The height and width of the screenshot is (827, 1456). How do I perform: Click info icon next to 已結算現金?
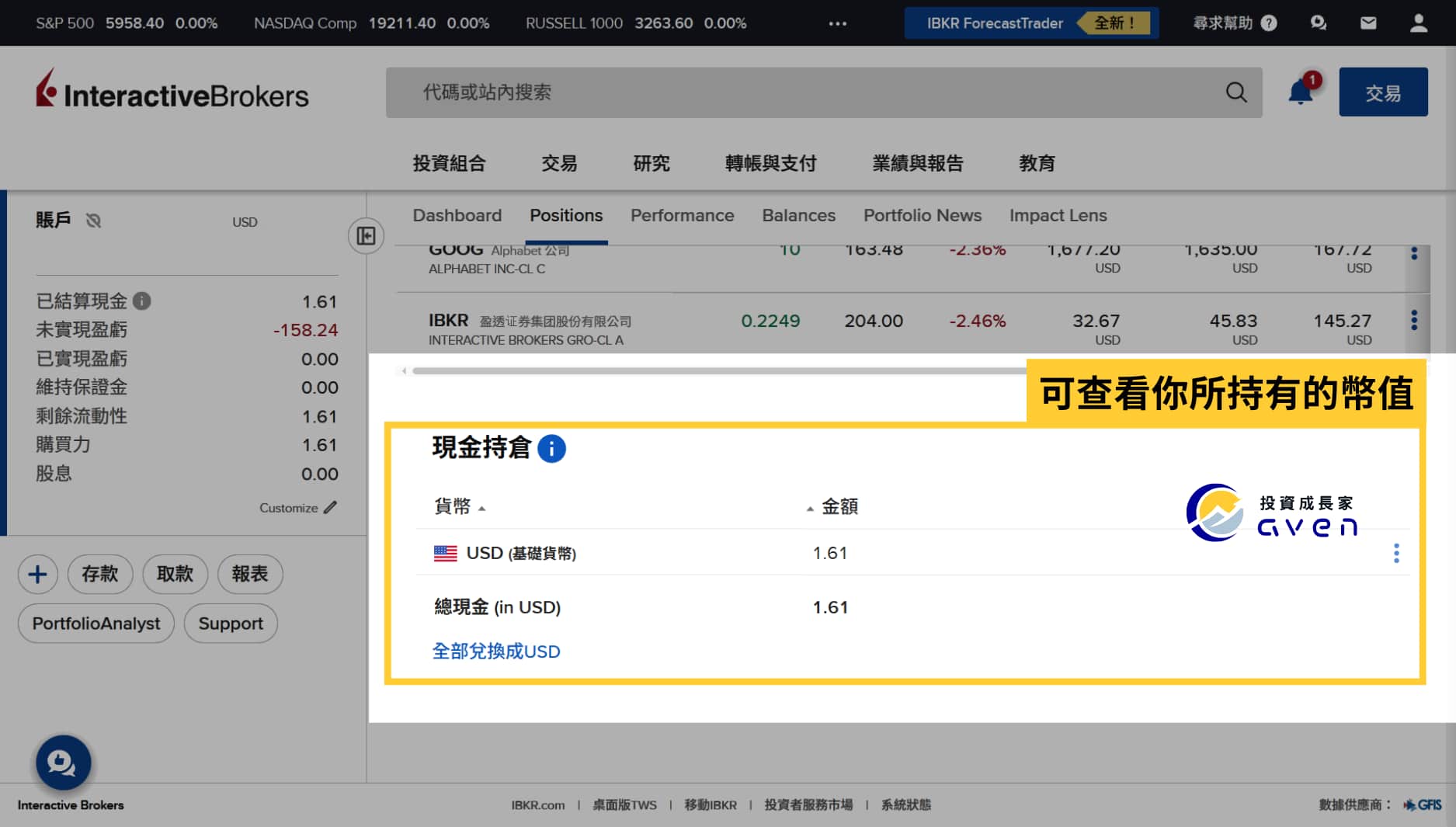[141, 301]
